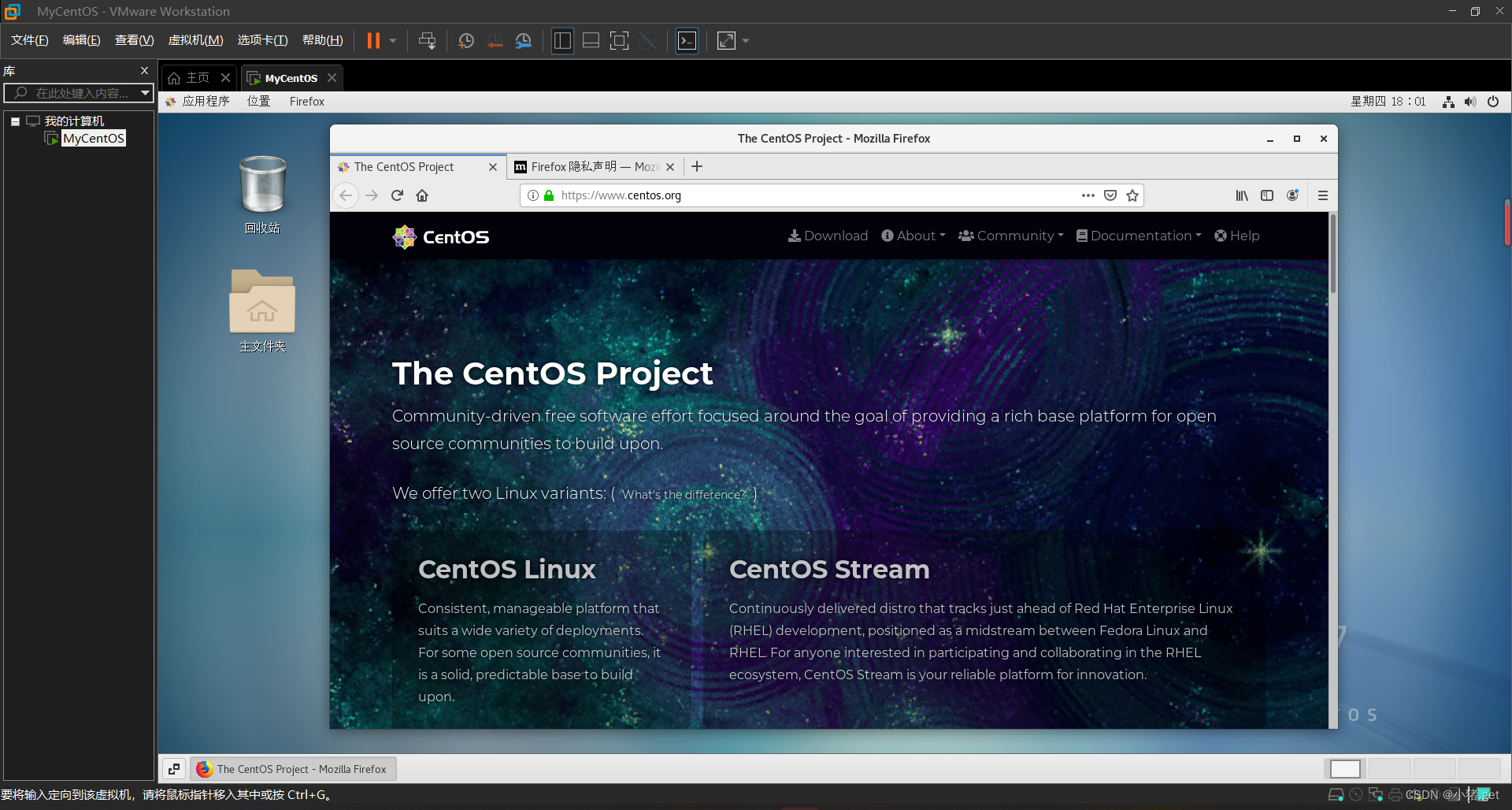Open the page actions three-dot menu
This screenshot has height=810, width=1512.
pyautogui.click(x=1088, y=195)
